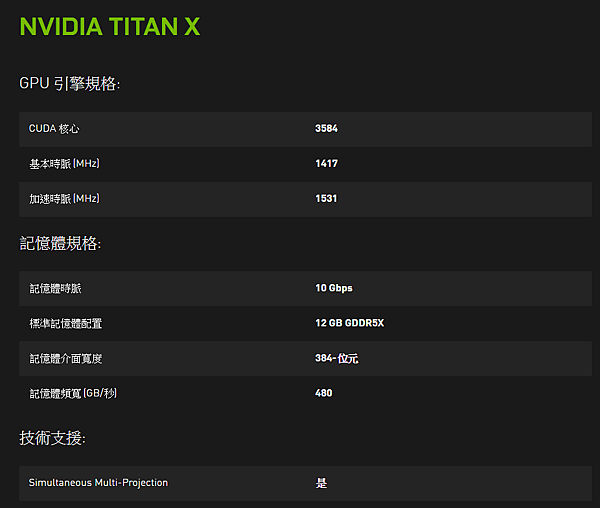Select the 480 bandwidth value
The image size is (600, 508).
[324, 393]
